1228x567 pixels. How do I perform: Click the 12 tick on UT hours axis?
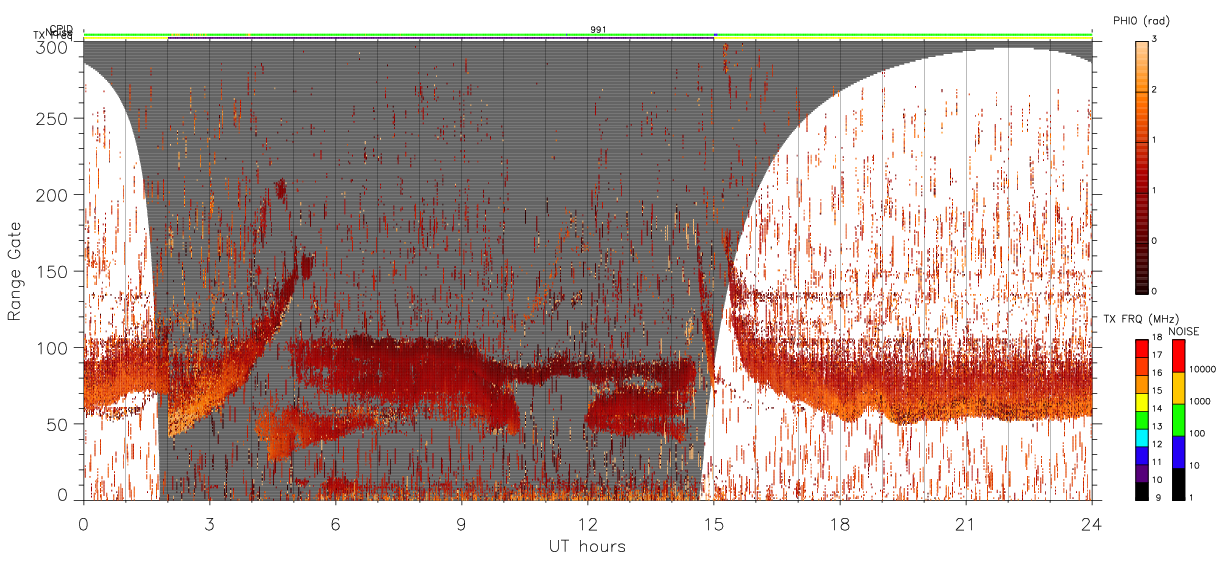pyautogui.click(x=588, y=524)
